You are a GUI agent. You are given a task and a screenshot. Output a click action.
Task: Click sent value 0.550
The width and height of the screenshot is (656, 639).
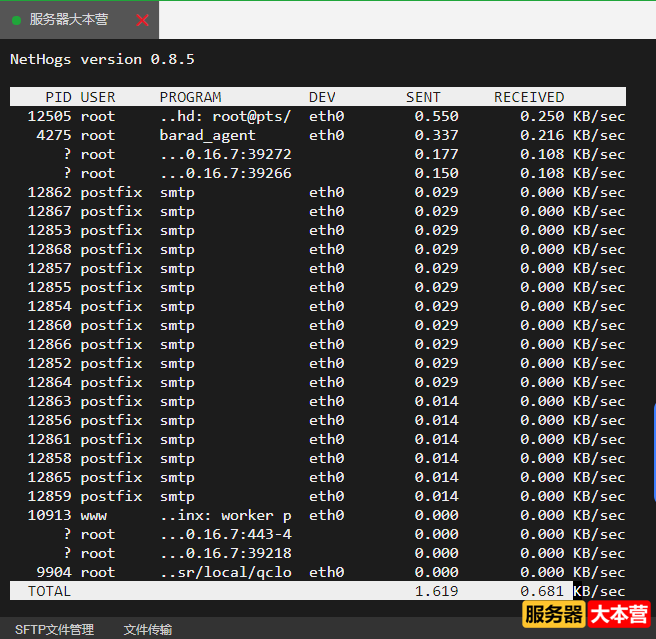(x=436, y=116)
